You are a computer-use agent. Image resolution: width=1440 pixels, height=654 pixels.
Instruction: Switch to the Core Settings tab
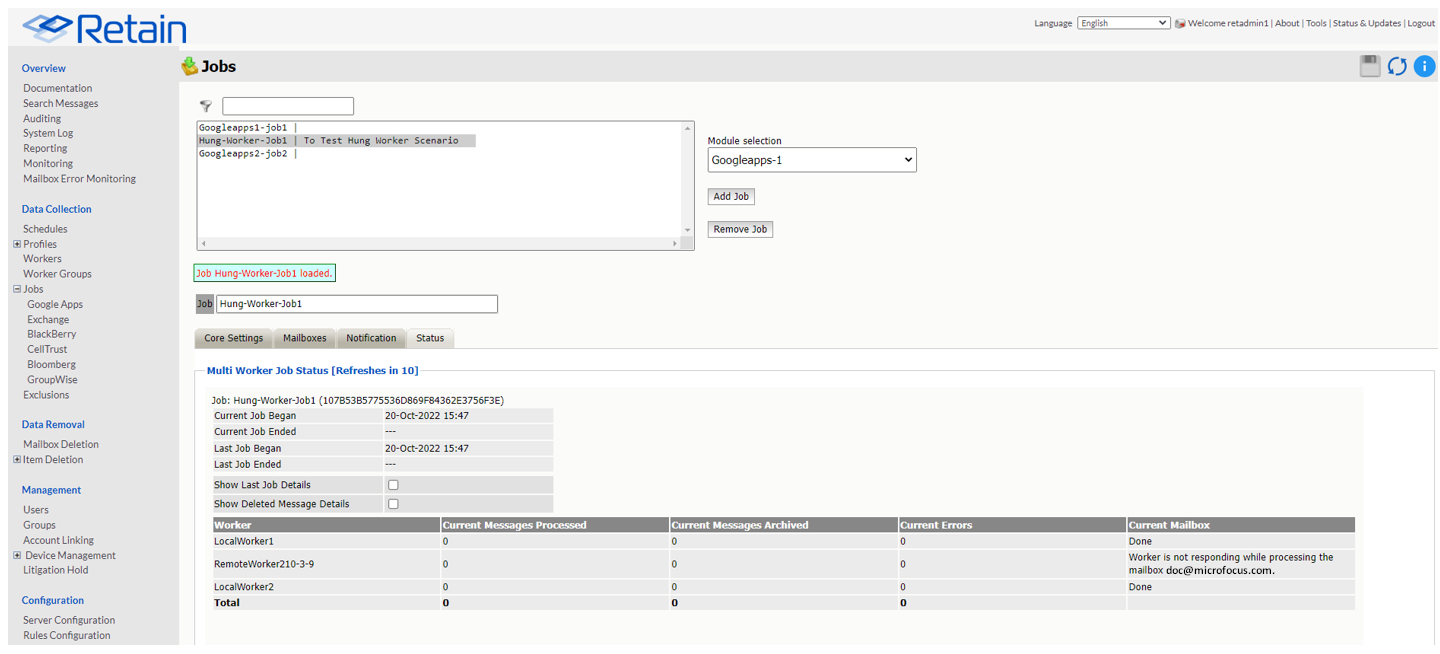[x=233, y=338]
